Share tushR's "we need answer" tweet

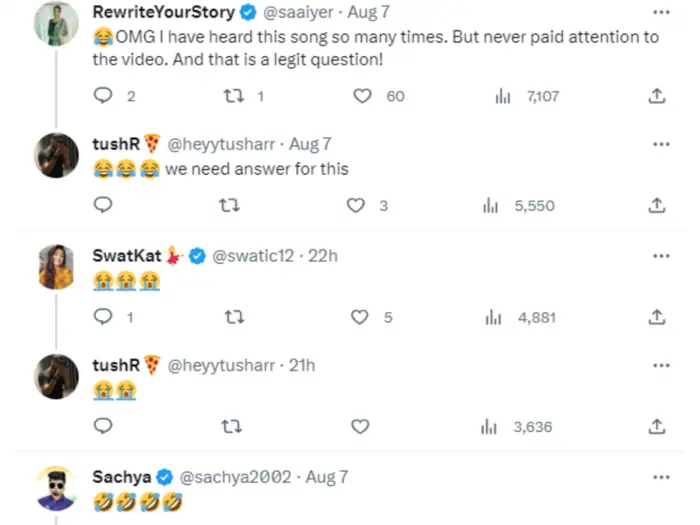click(x=657, y=205)
